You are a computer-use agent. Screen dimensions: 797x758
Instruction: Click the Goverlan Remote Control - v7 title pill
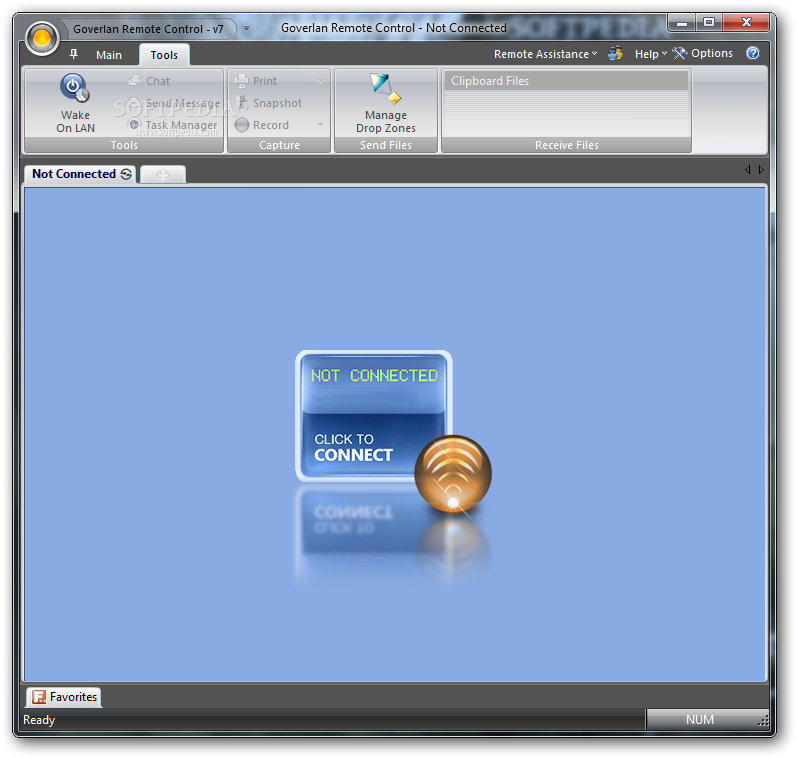[148, 29]
